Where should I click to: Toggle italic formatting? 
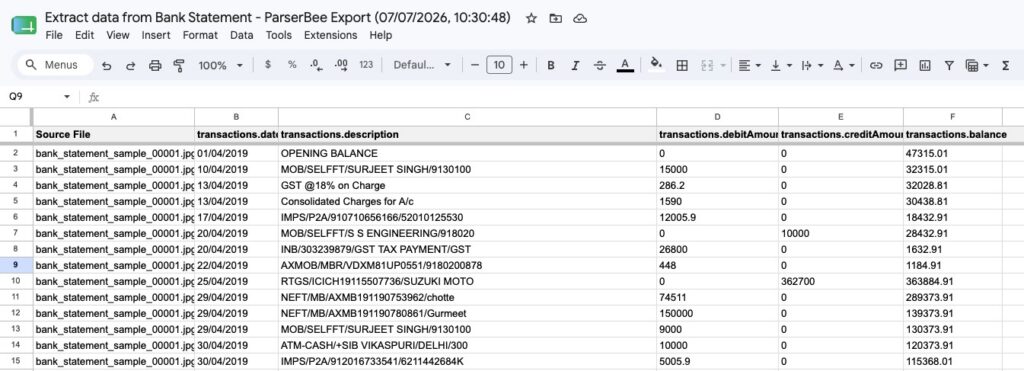click(x=575, y=65)
